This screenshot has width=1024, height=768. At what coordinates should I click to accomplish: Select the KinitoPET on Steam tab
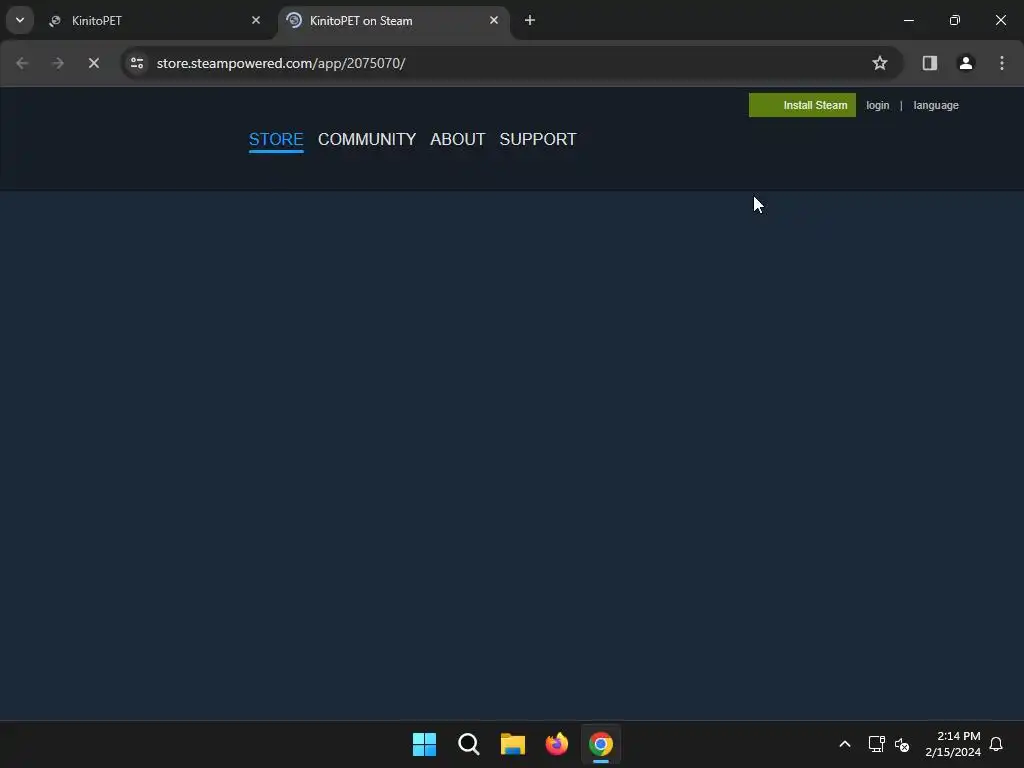(392, 21)
